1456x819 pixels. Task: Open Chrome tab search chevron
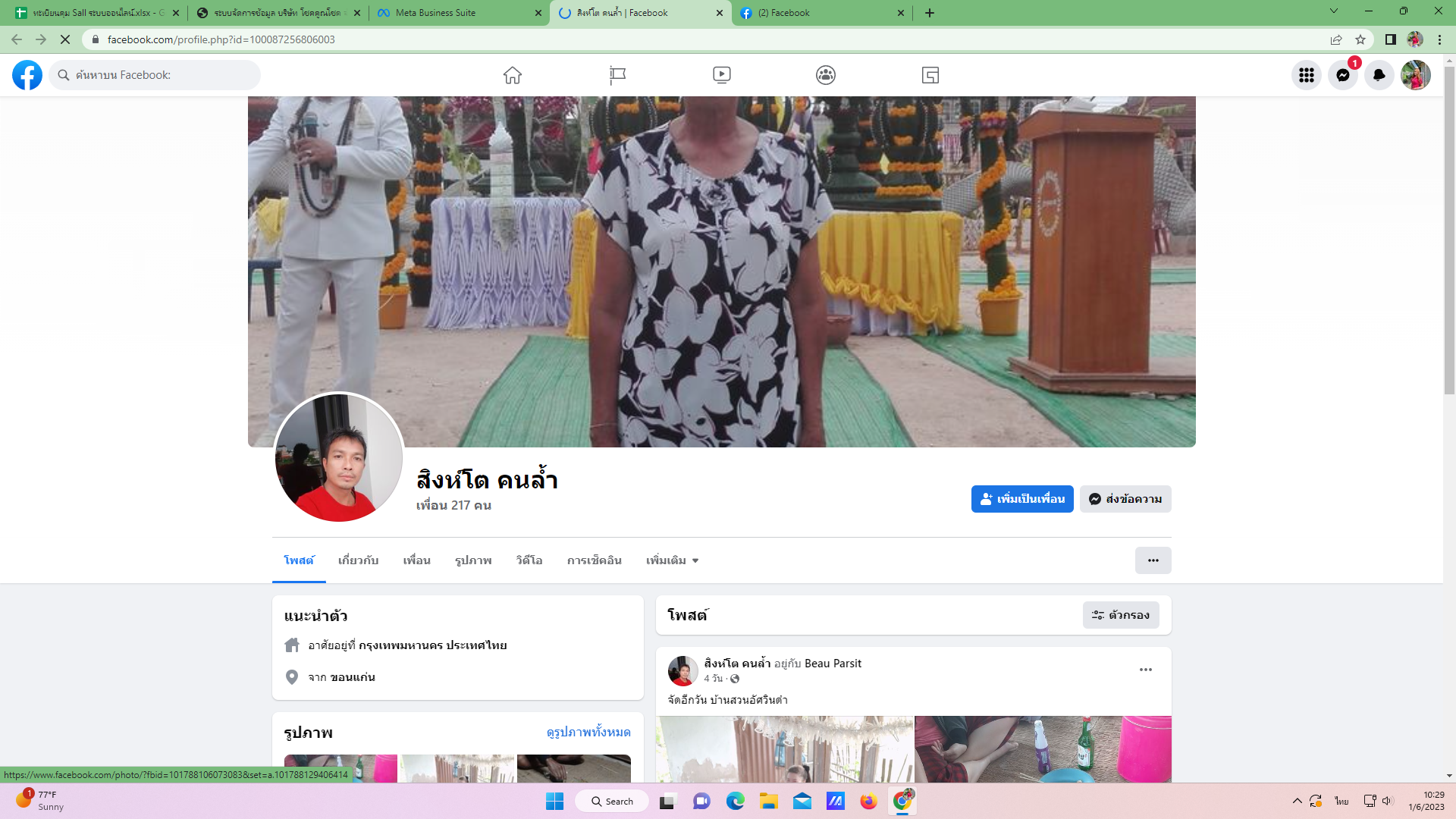click(1333, 11)
